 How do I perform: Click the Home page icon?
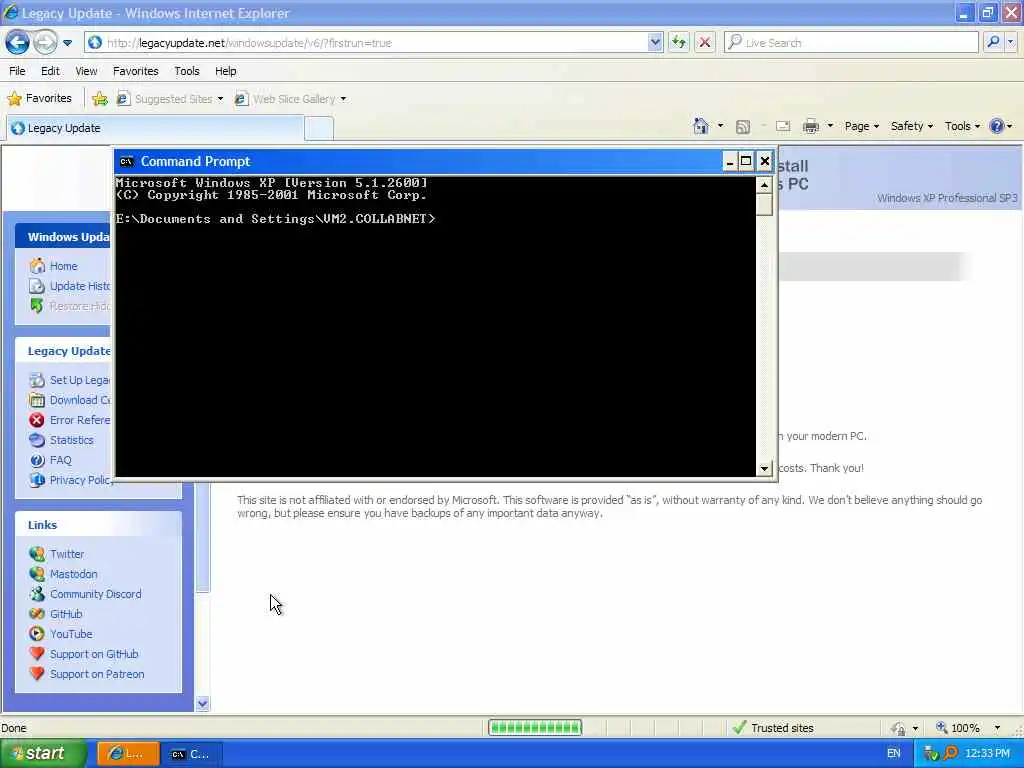point(701,126)
